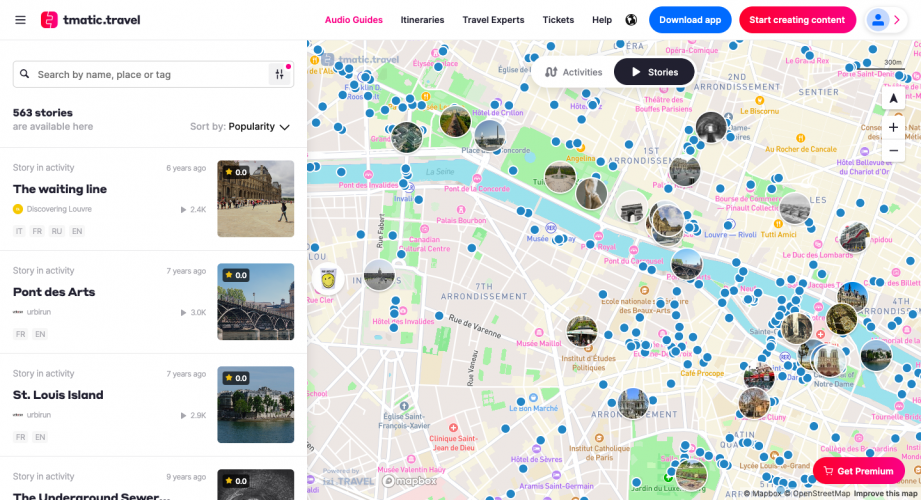The width and height of the screenshot is (921, 500).
Task: Switch map to Activities view
Action: coord(573,72)
